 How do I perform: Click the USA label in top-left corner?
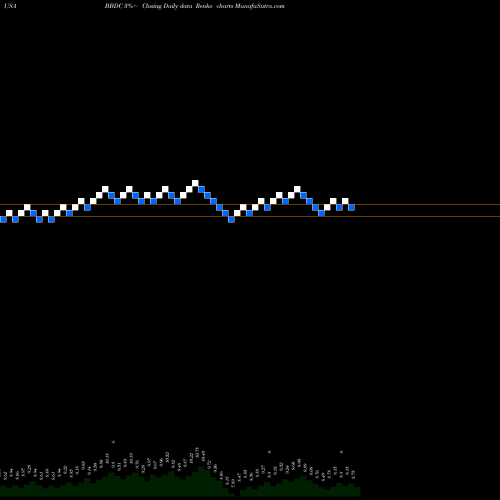[11, 6]
